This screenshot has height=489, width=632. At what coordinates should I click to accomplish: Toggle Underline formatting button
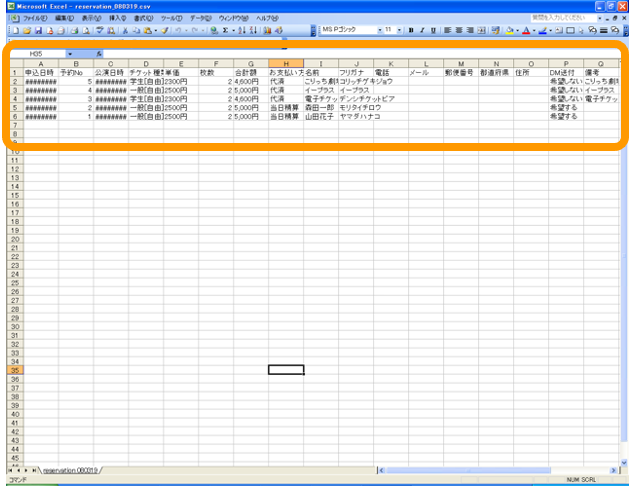pyautogui.click(x=434, y=31)
